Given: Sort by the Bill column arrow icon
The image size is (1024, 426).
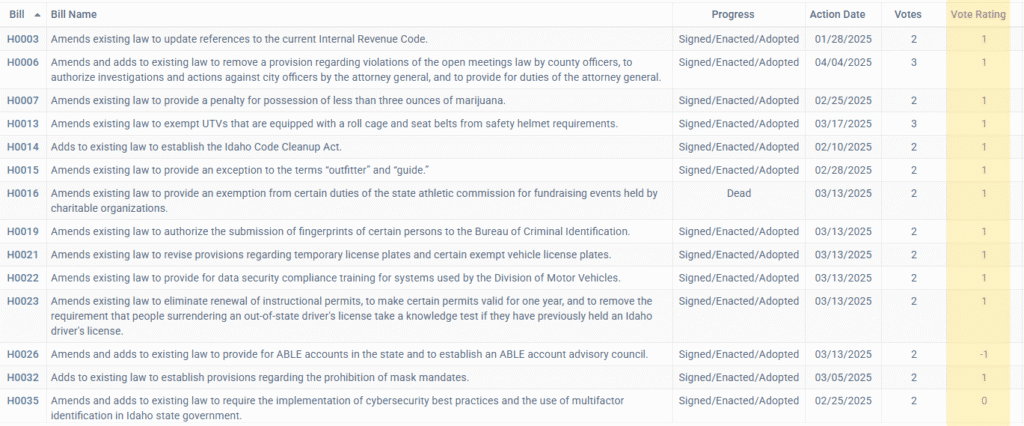Looking at the screenshot, I should (x=37, y=15).
